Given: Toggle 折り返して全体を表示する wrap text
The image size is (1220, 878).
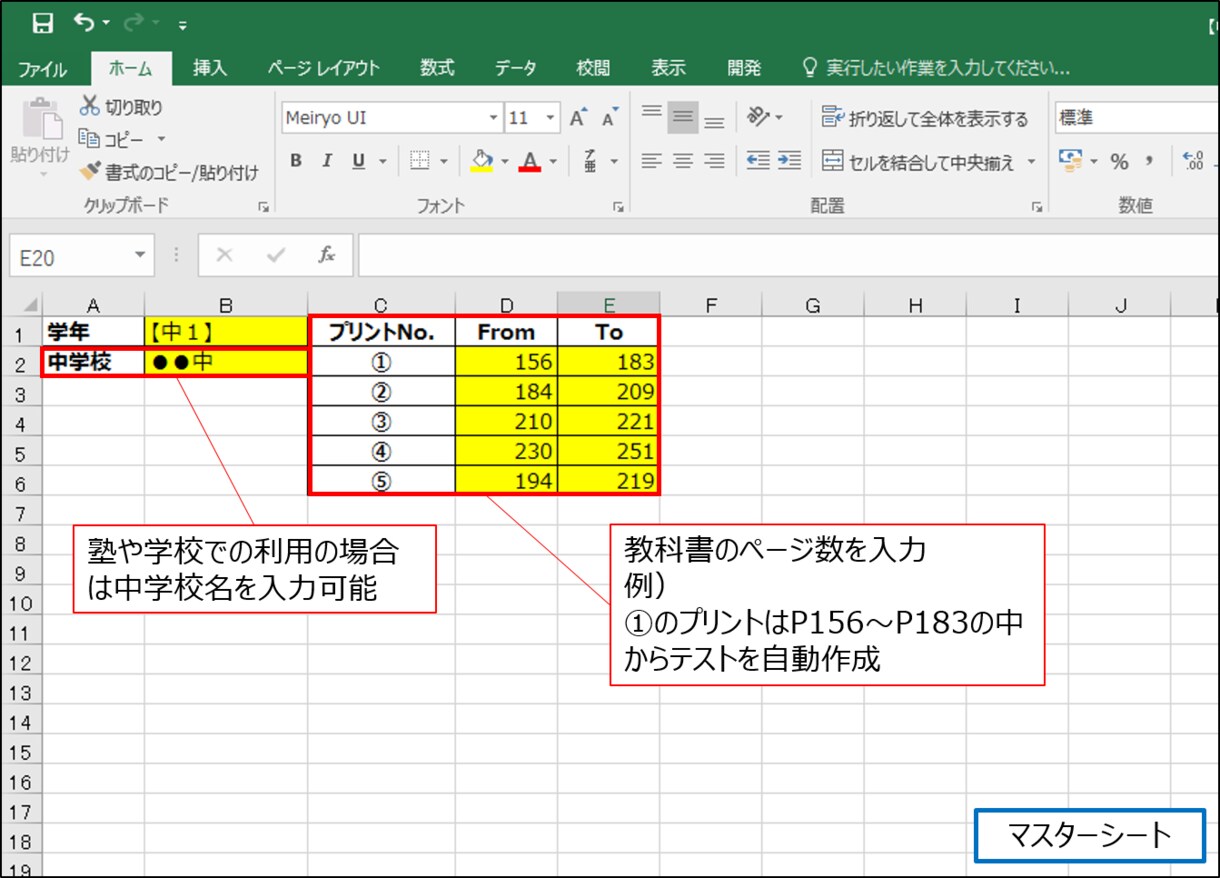Looking at the screenshot, I should coord(925,119).
